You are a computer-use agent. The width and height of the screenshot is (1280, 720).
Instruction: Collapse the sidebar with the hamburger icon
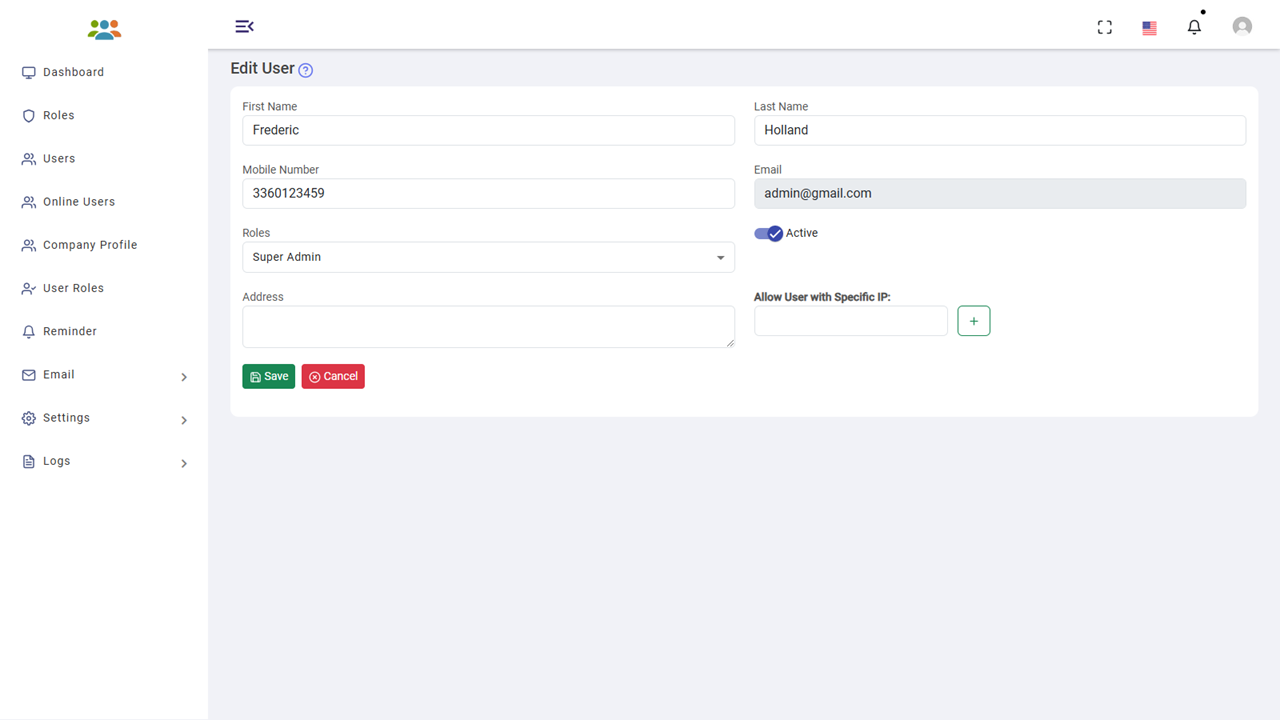point(244,26)
